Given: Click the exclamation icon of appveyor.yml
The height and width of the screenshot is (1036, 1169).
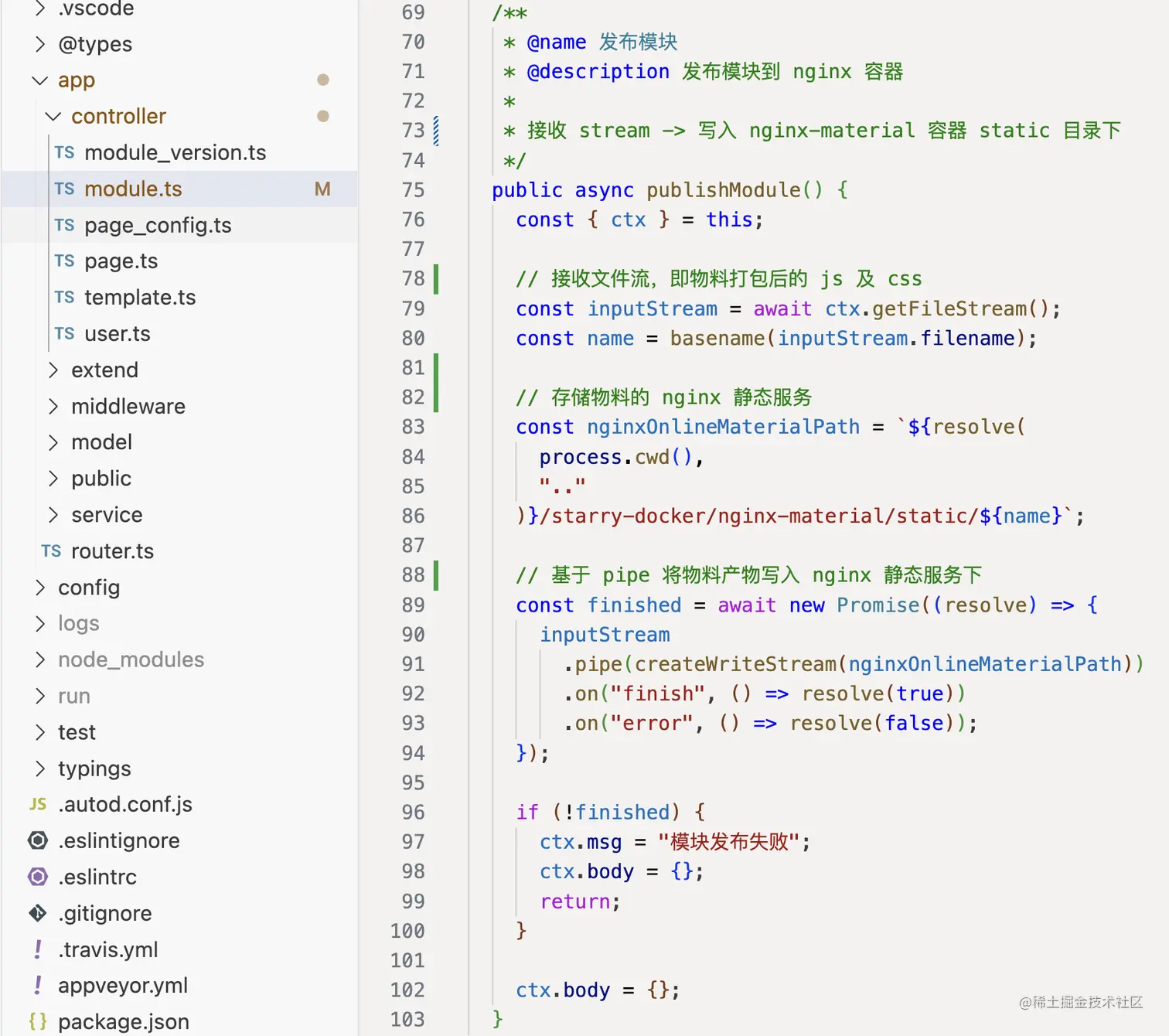Looking at the screenshot, I should (x=38, y=985).
